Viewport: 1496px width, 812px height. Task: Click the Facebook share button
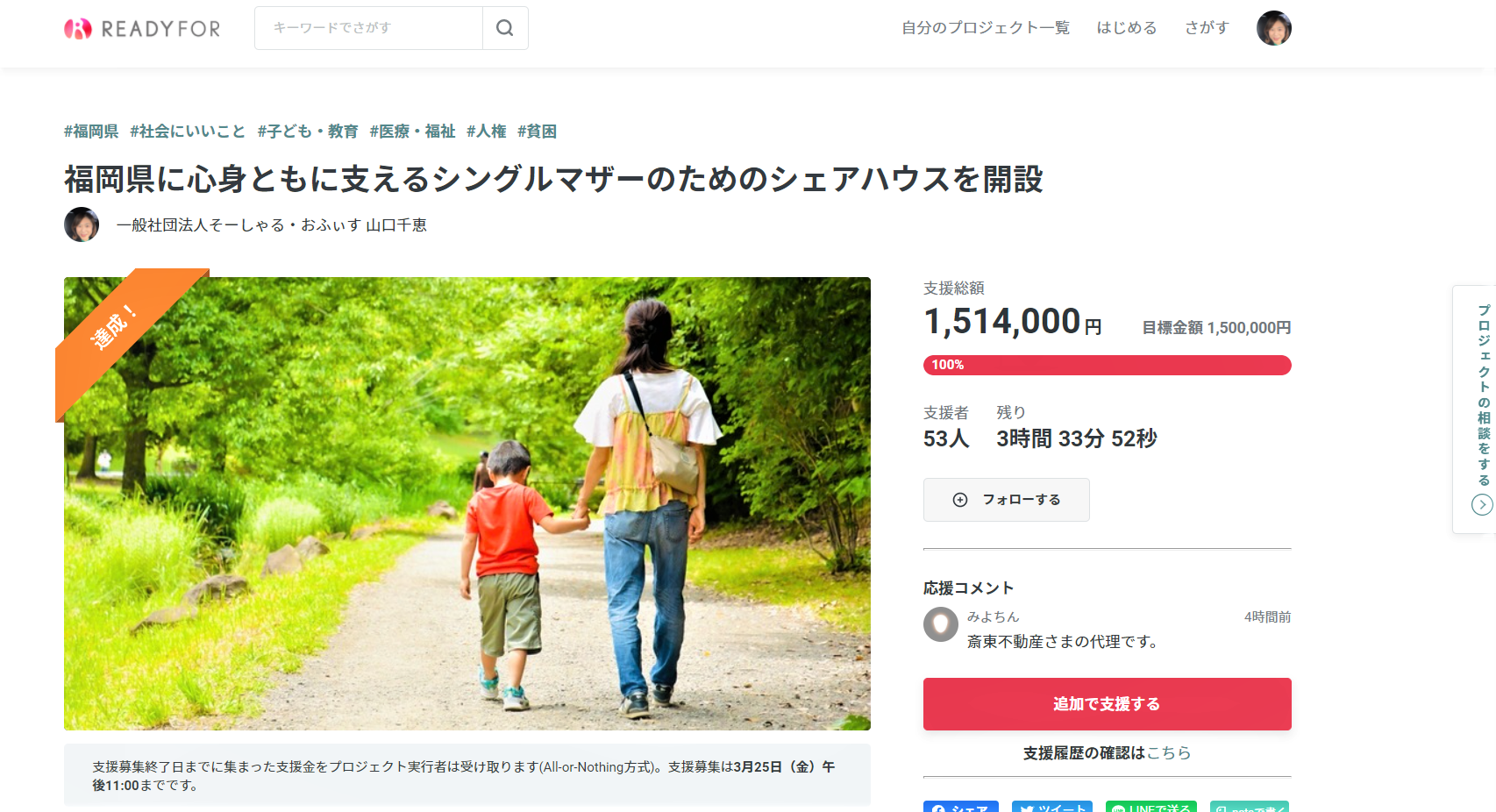click(x=960, y=807)
